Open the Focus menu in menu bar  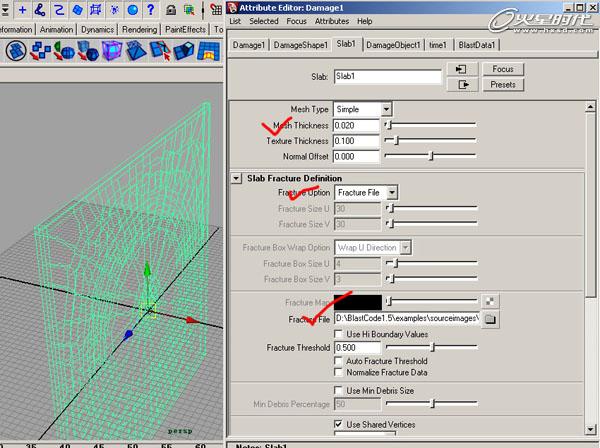(297, 21)
